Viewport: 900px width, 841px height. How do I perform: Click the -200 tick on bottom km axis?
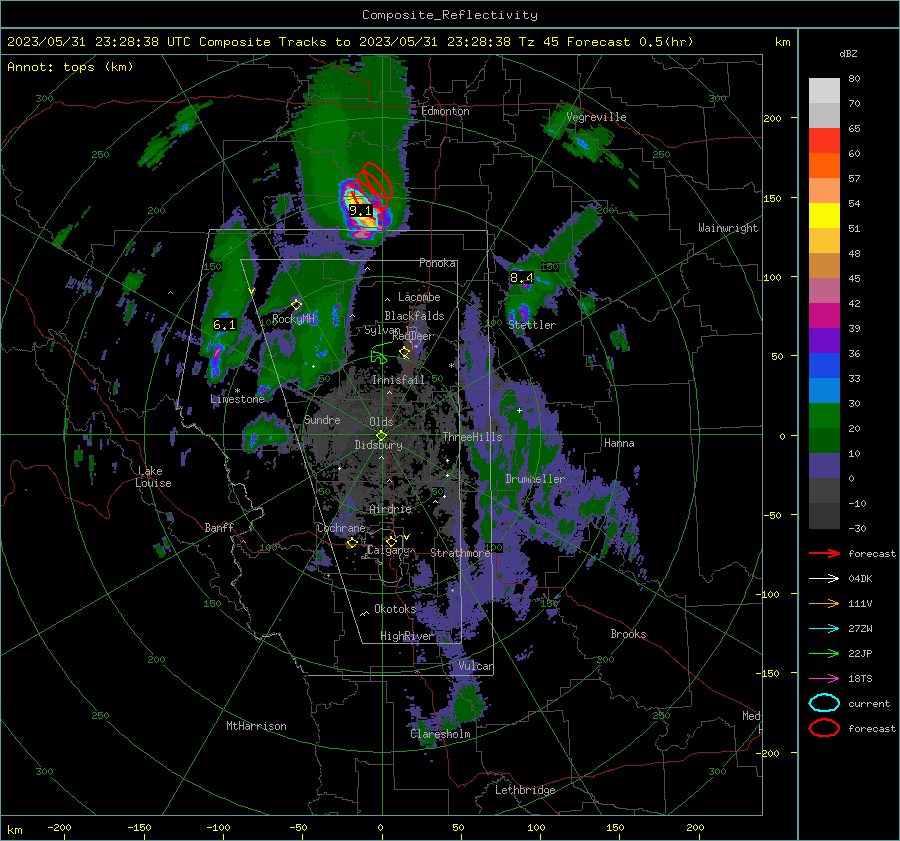59,828
